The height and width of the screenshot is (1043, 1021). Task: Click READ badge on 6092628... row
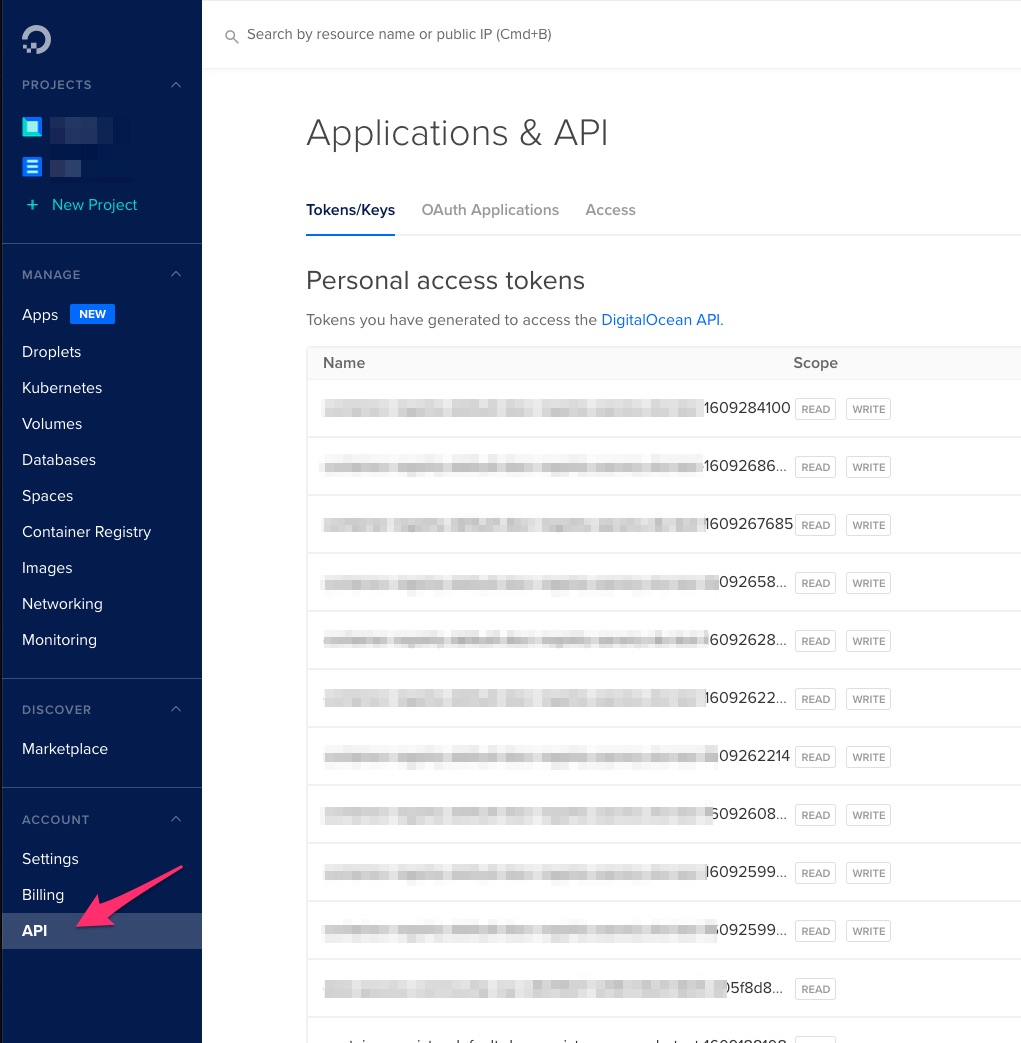click(815, 641)
